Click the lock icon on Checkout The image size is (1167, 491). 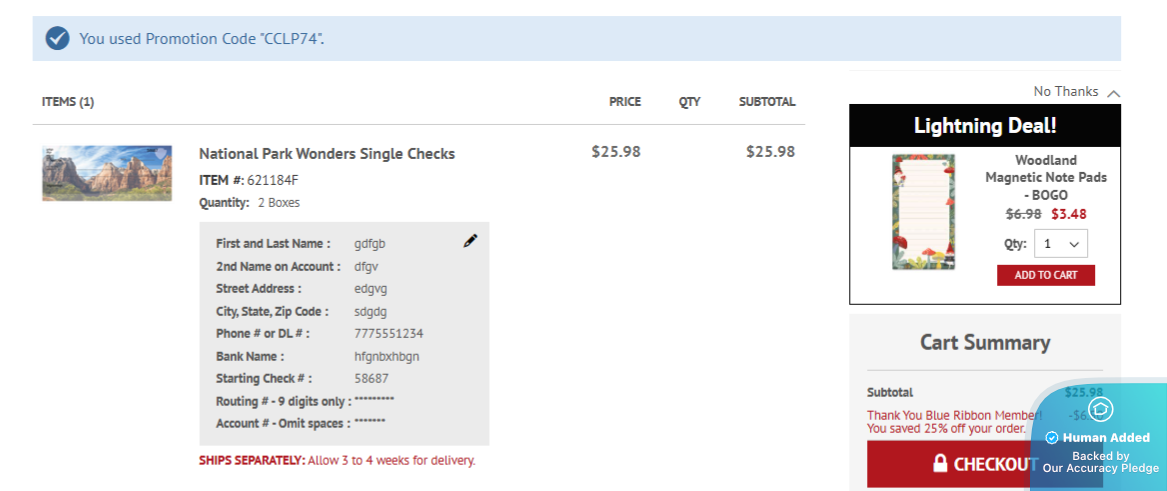pyautogui.click(x=940, y=463)
